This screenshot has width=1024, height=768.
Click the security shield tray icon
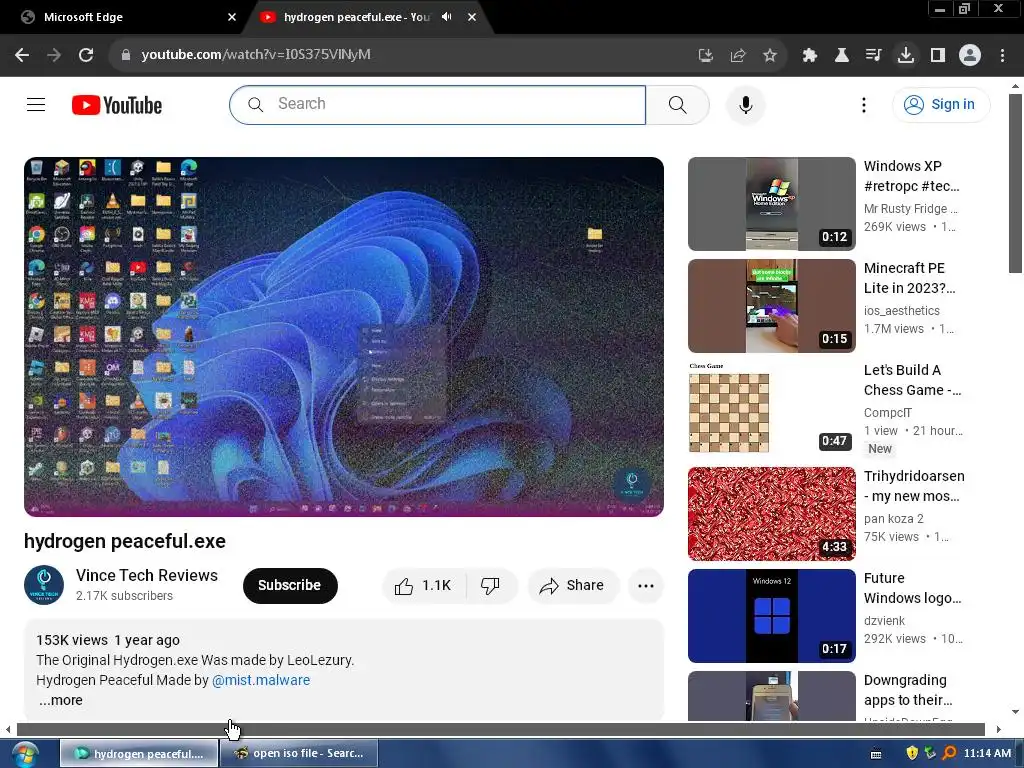[912, 753]
